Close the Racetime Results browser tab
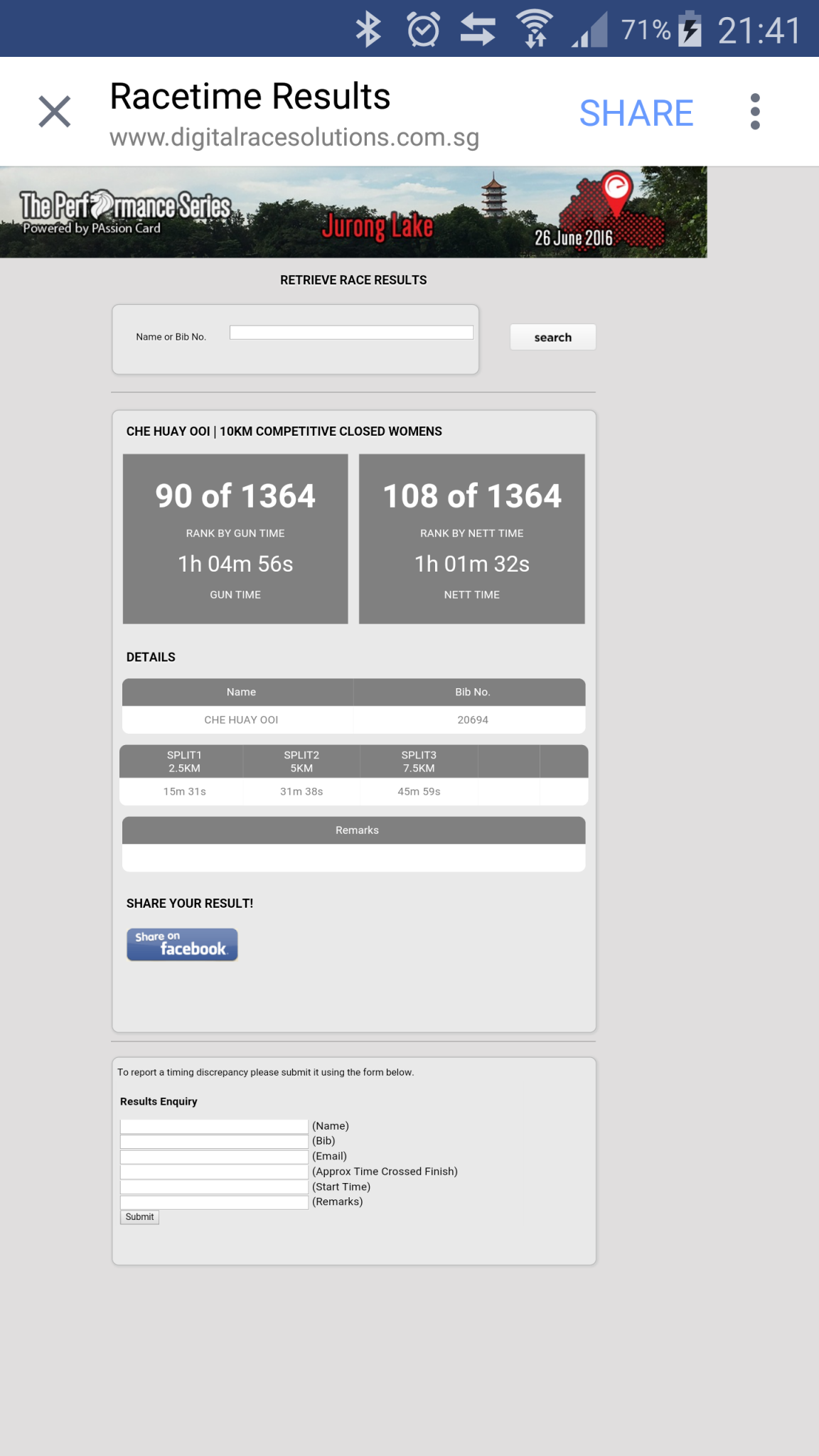 55,112
